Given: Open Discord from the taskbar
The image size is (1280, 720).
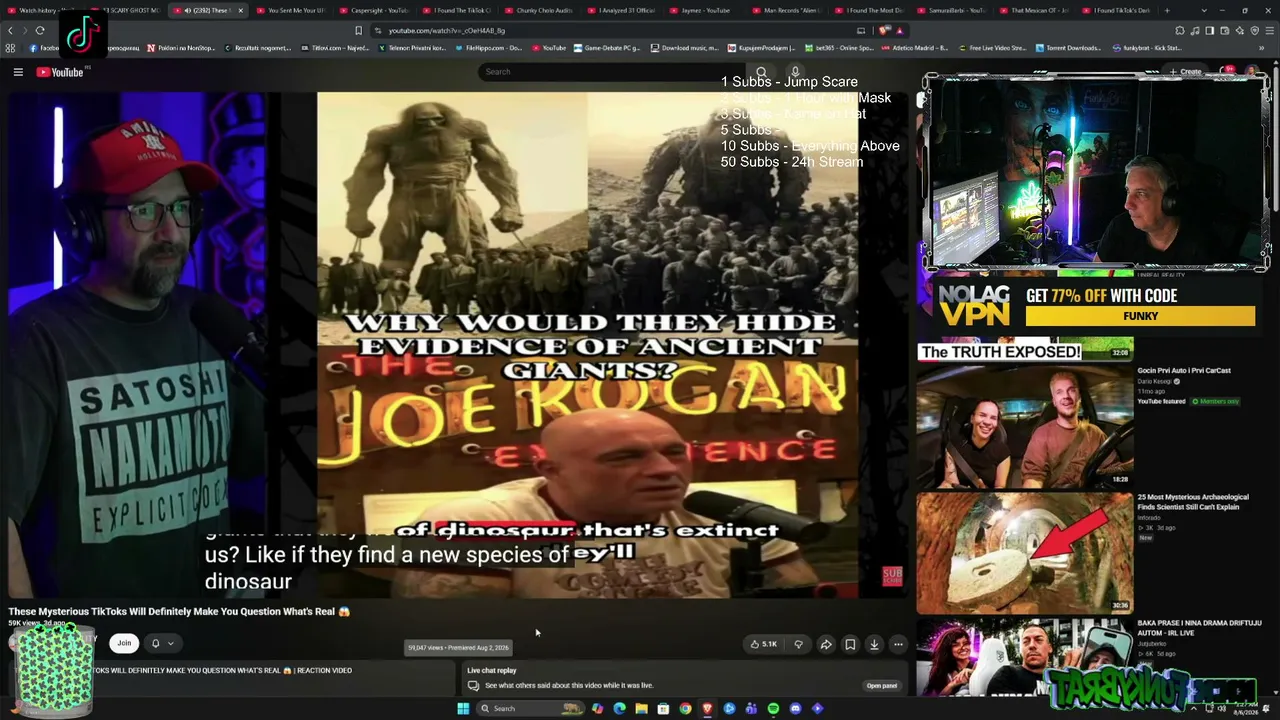Looking at the screenshot, I should [795, 709].
